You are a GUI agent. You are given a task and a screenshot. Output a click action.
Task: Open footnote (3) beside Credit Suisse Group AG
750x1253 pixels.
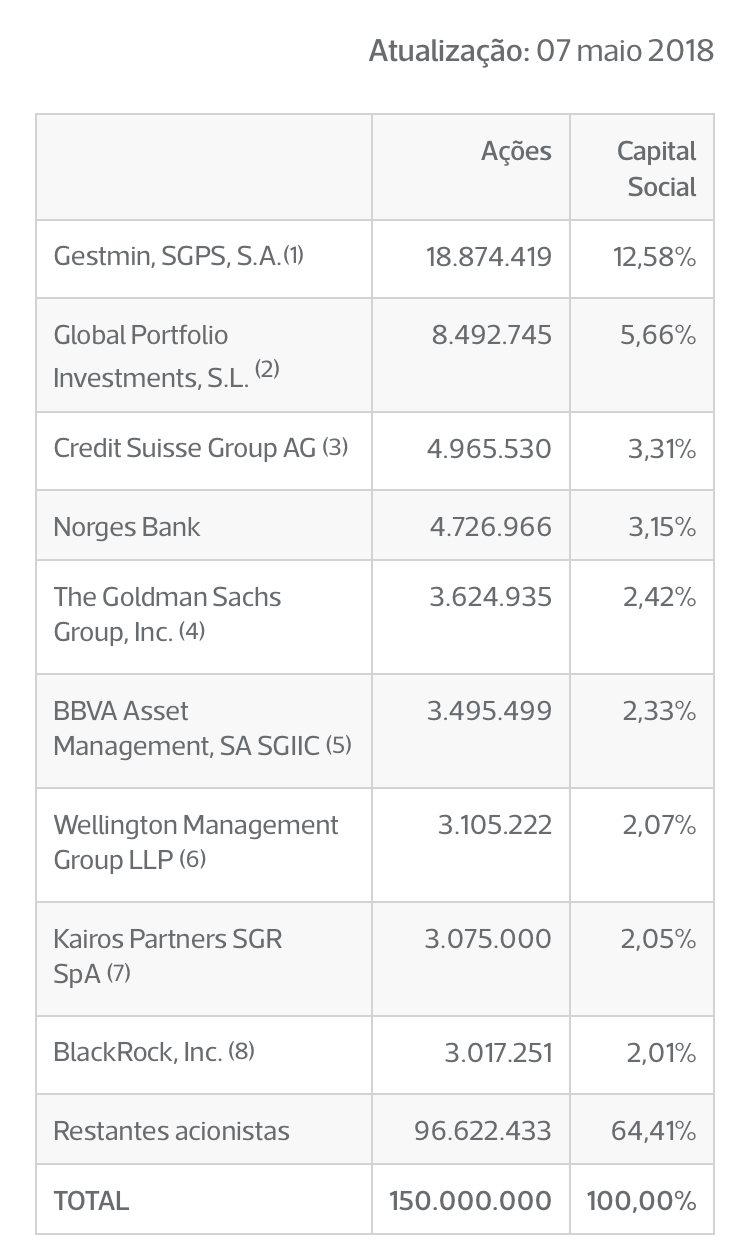[x=335, y=446]
